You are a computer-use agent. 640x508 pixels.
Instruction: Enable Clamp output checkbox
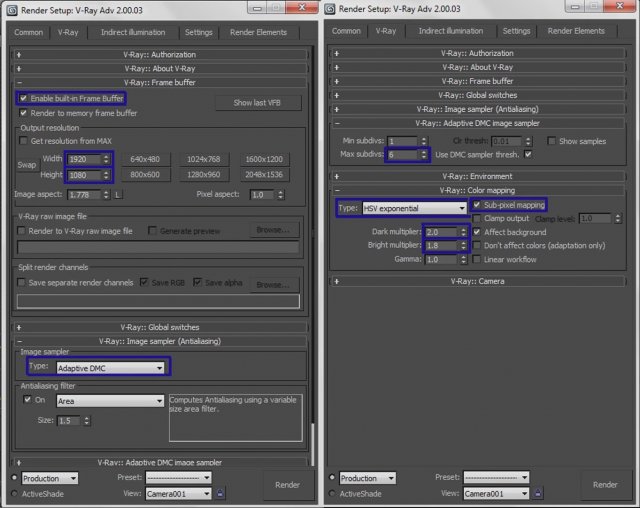click(476, 218)
